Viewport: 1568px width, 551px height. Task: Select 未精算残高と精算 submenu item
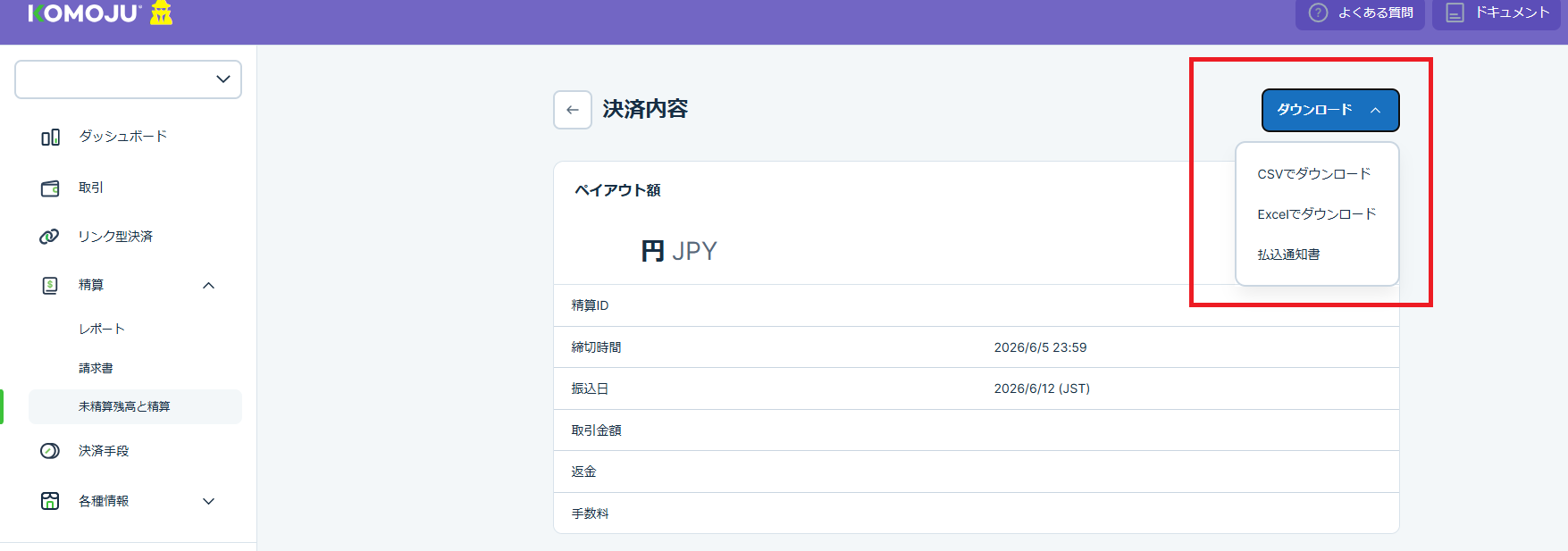pos(135,406)
